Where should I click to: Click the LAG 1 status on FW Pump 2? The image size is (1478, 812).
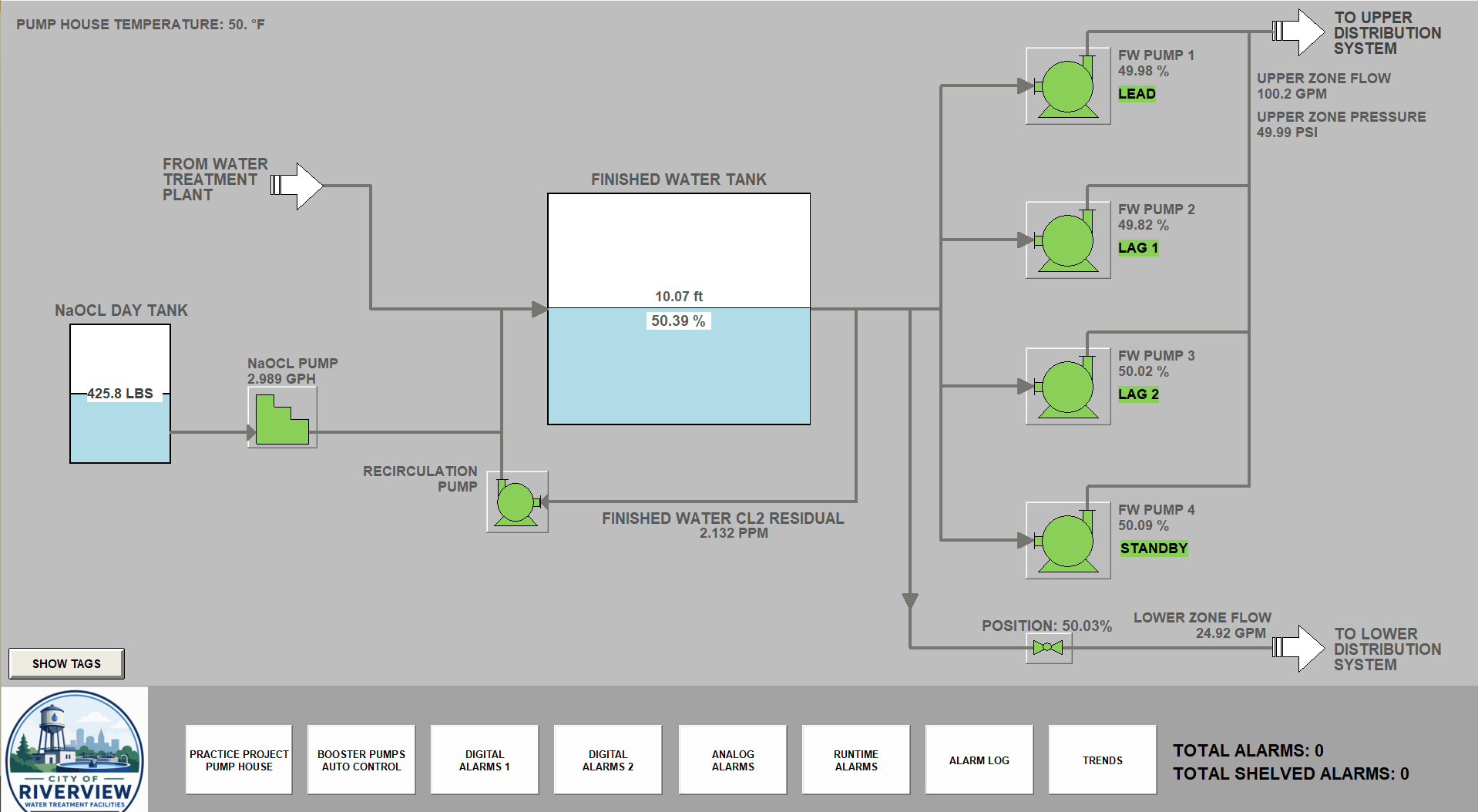1138,248
